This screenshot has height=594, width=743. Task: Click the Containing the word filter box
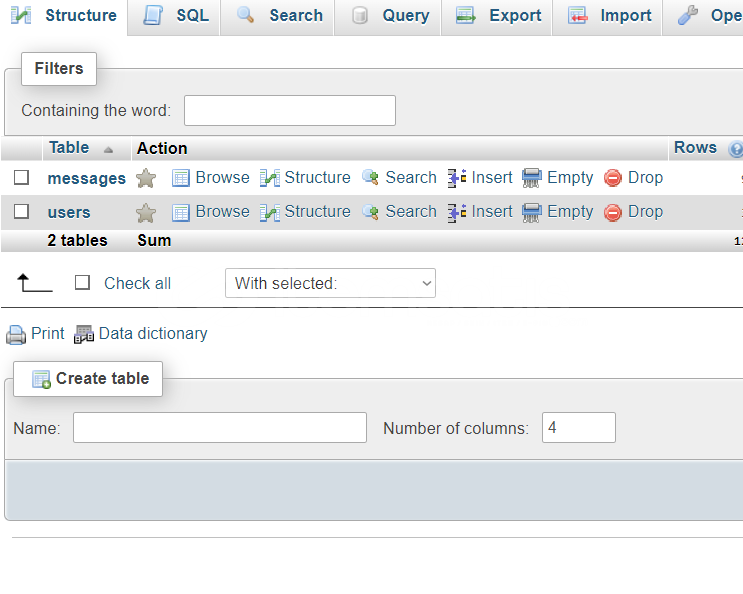pyautogui.click(x=290, y=110)
